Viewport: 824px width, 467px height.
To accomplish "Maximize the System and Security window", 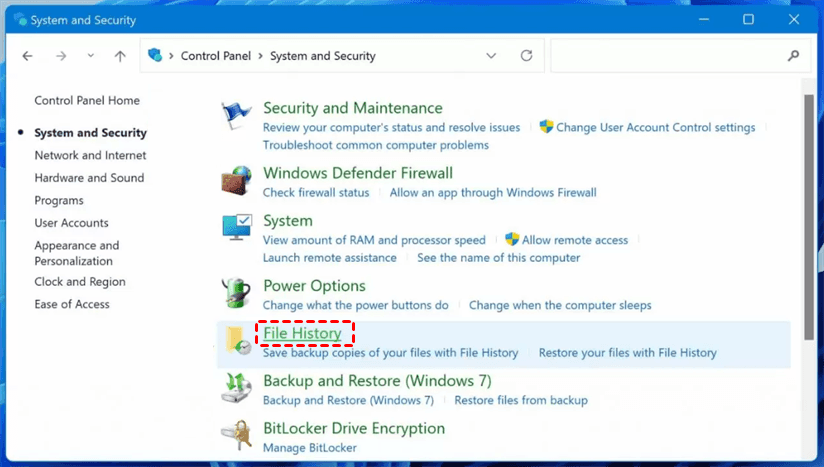I will 748,19.
